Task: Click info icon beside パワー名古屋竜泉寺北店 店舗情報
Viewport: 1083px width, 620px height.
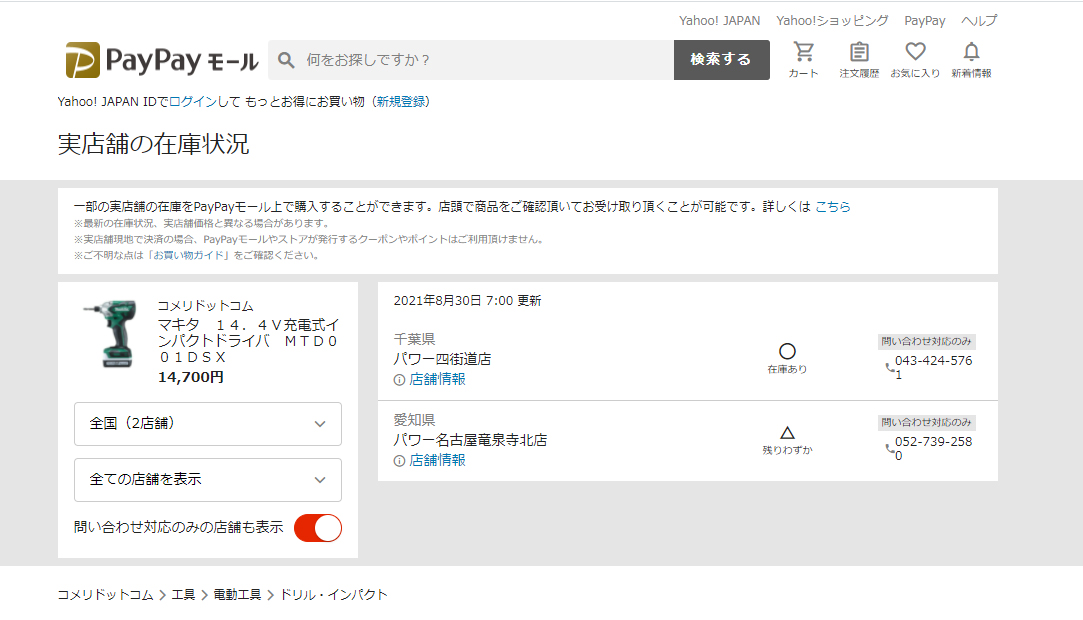Action: click(399, 461)
